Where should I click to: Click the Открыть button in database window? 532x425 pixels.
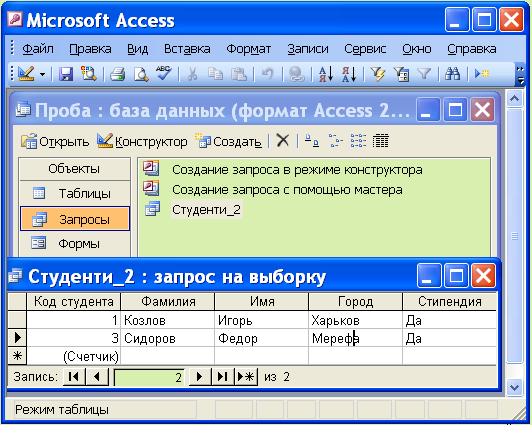55,141
